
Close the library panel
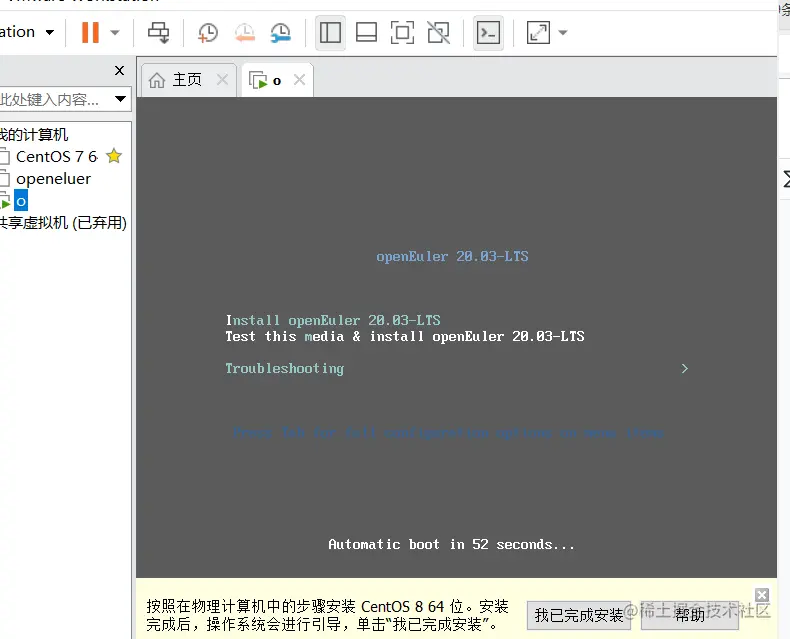(119, 71)
